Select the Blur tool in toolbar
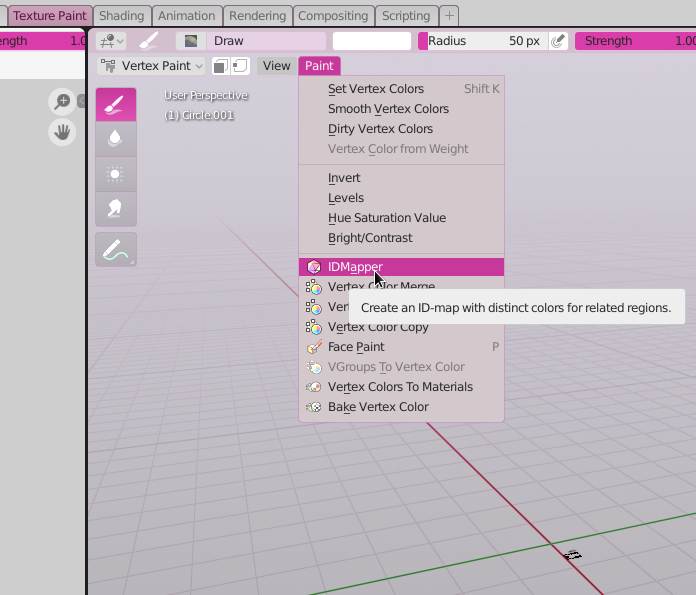696x595 pixels. (116, 139)
